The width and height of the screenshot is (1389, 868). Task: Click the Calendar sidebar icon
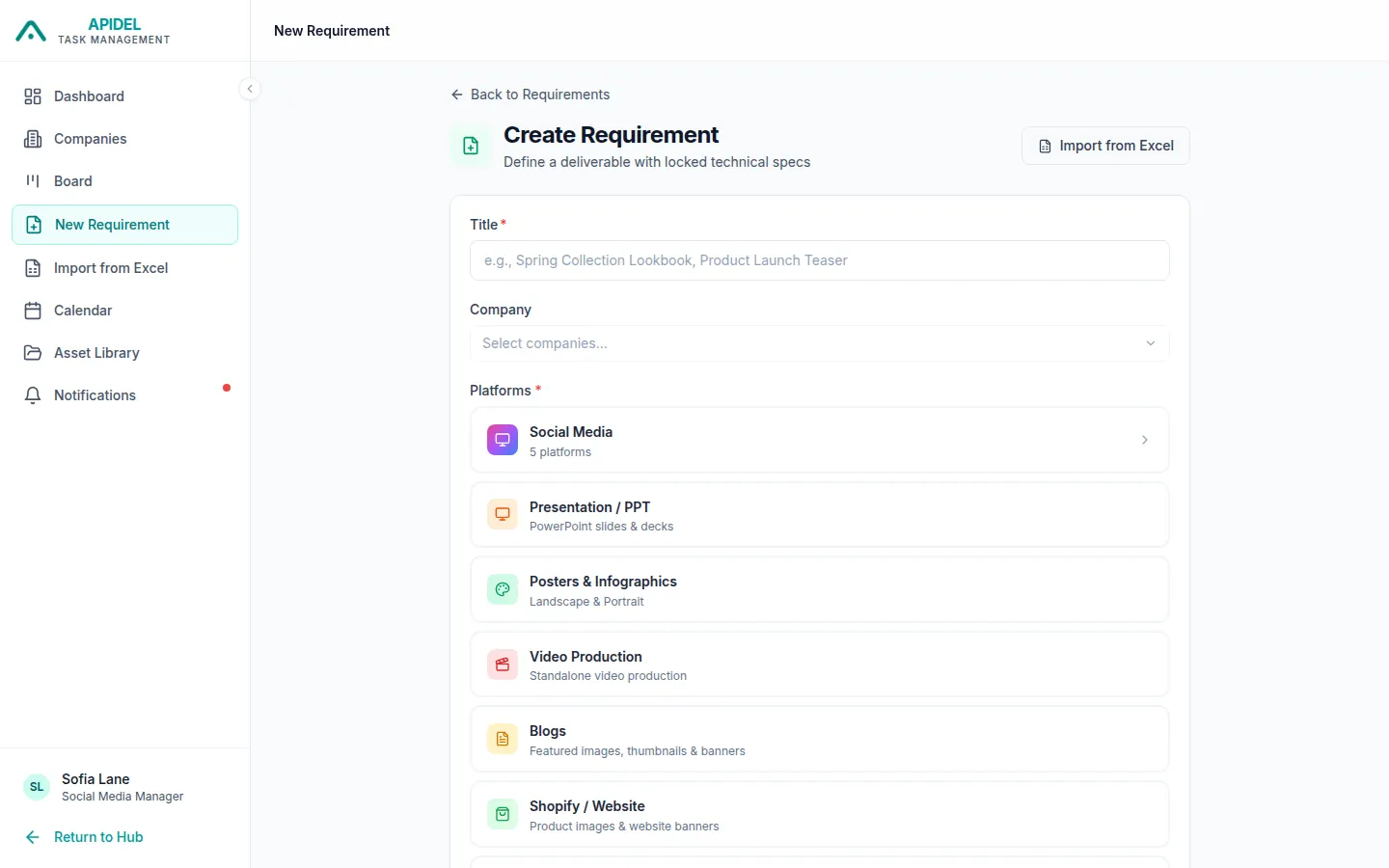[33, 311]
